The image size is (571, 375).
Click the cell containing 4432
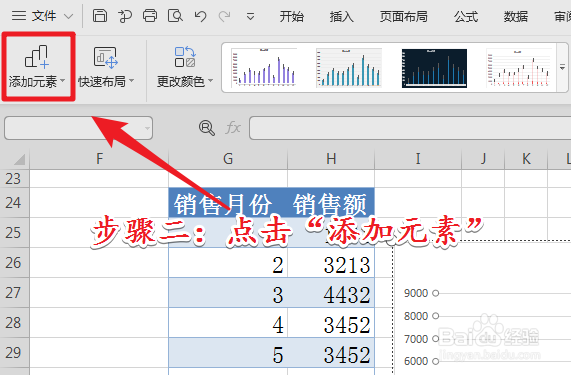(x=331, y=293)
